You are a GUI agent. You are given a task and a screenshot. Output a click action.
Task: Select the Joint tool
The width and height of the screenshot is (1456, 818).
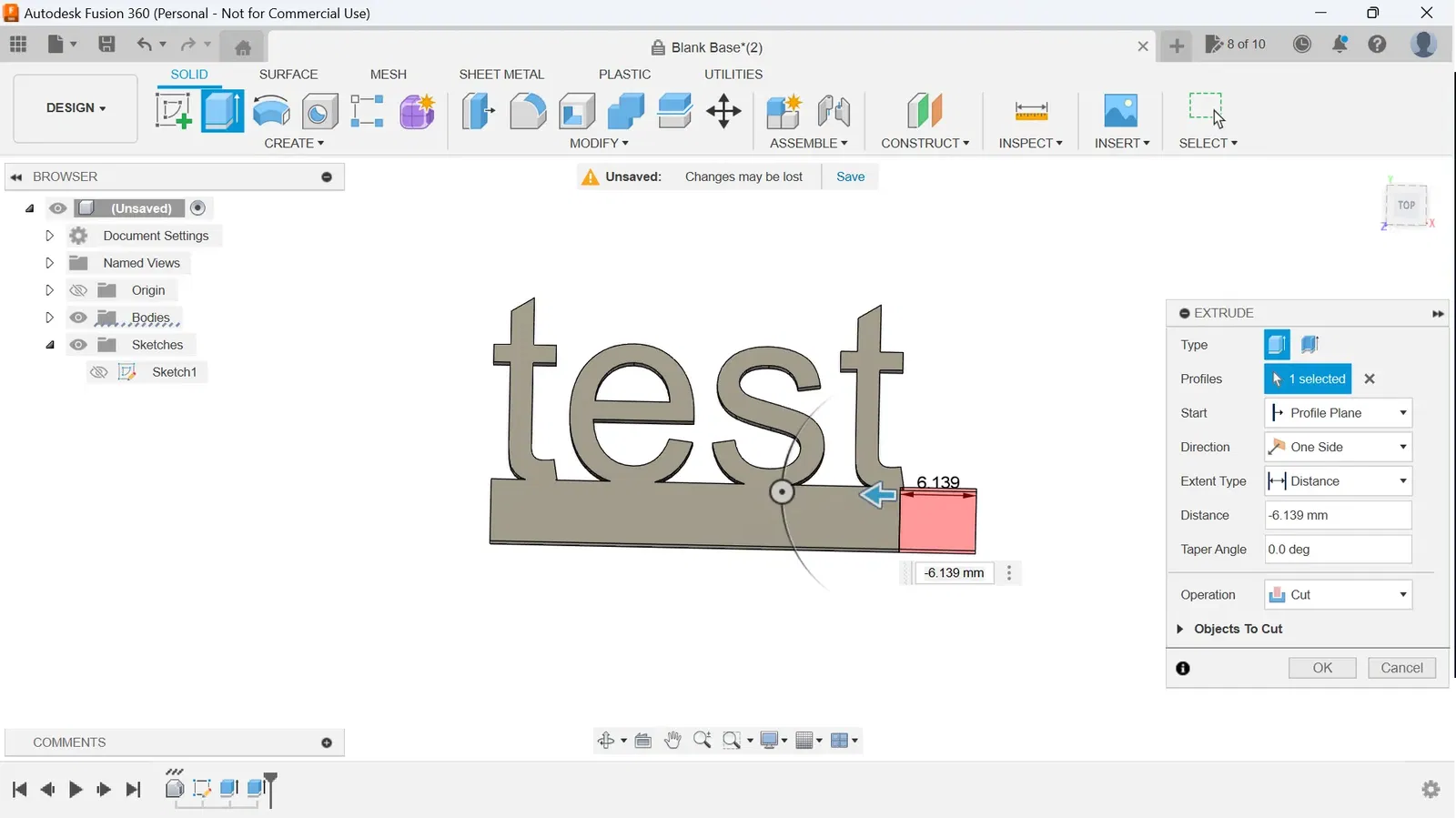(834, 111)
